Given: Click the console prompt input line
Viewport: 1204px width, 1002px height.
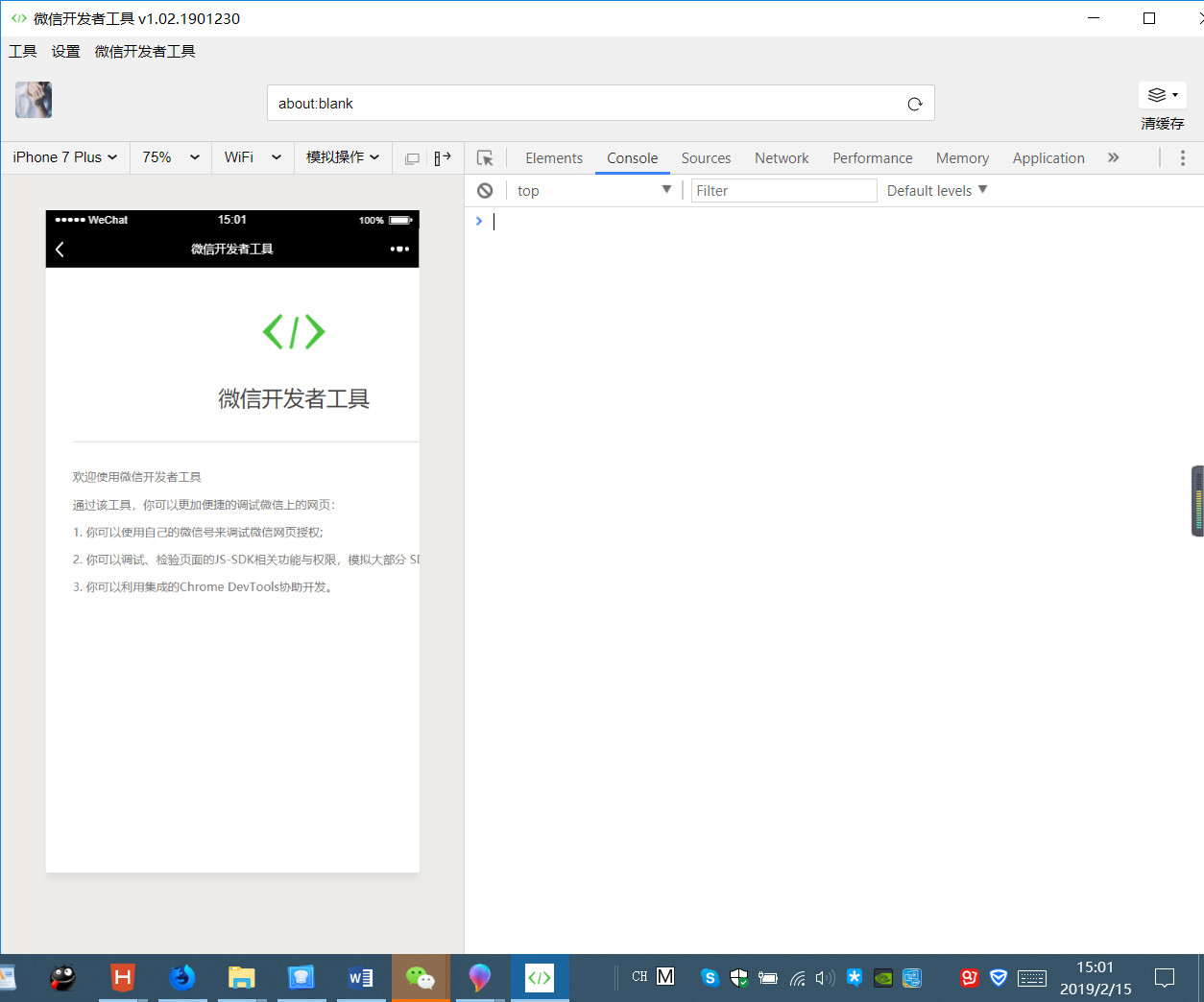Looking at the screenshot, I should (x=833, y=222).
